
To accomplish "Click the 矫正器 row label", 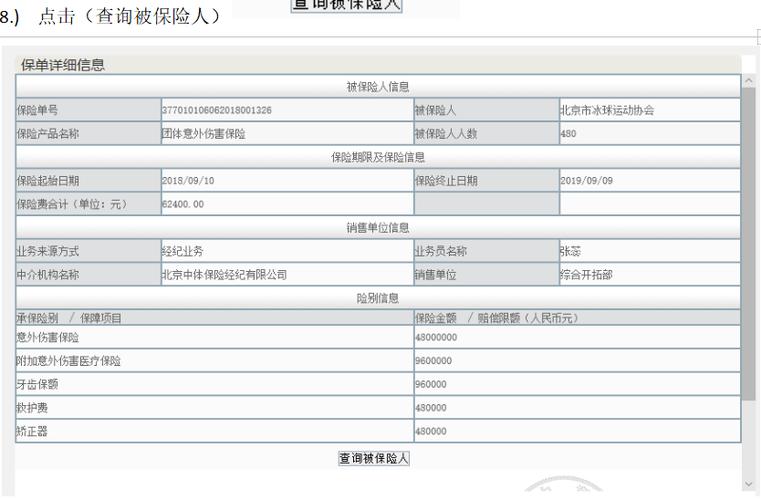I will coord(32,431).
